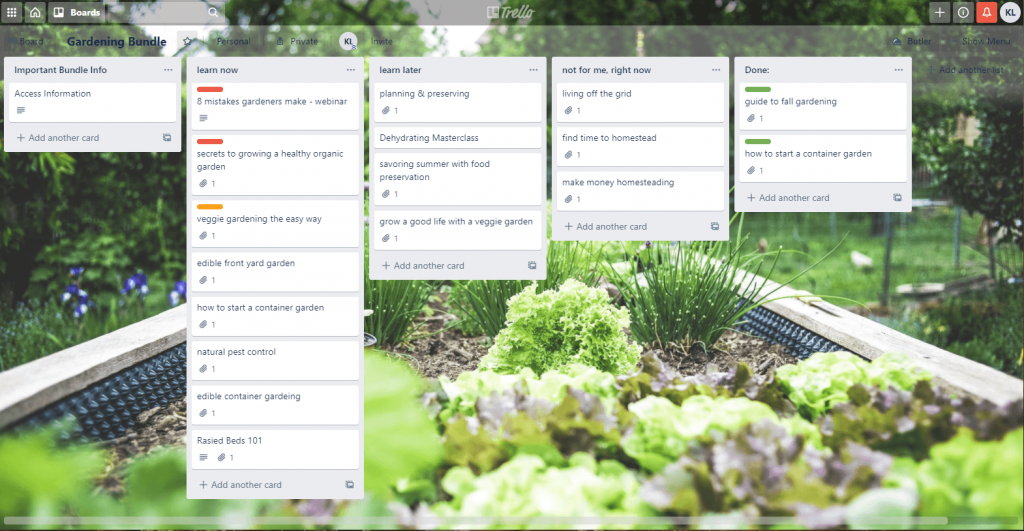The image size is (1024, 531).
Task: Open edible front yard garden card
Action: pyautogui.click(x=275, y=271)
